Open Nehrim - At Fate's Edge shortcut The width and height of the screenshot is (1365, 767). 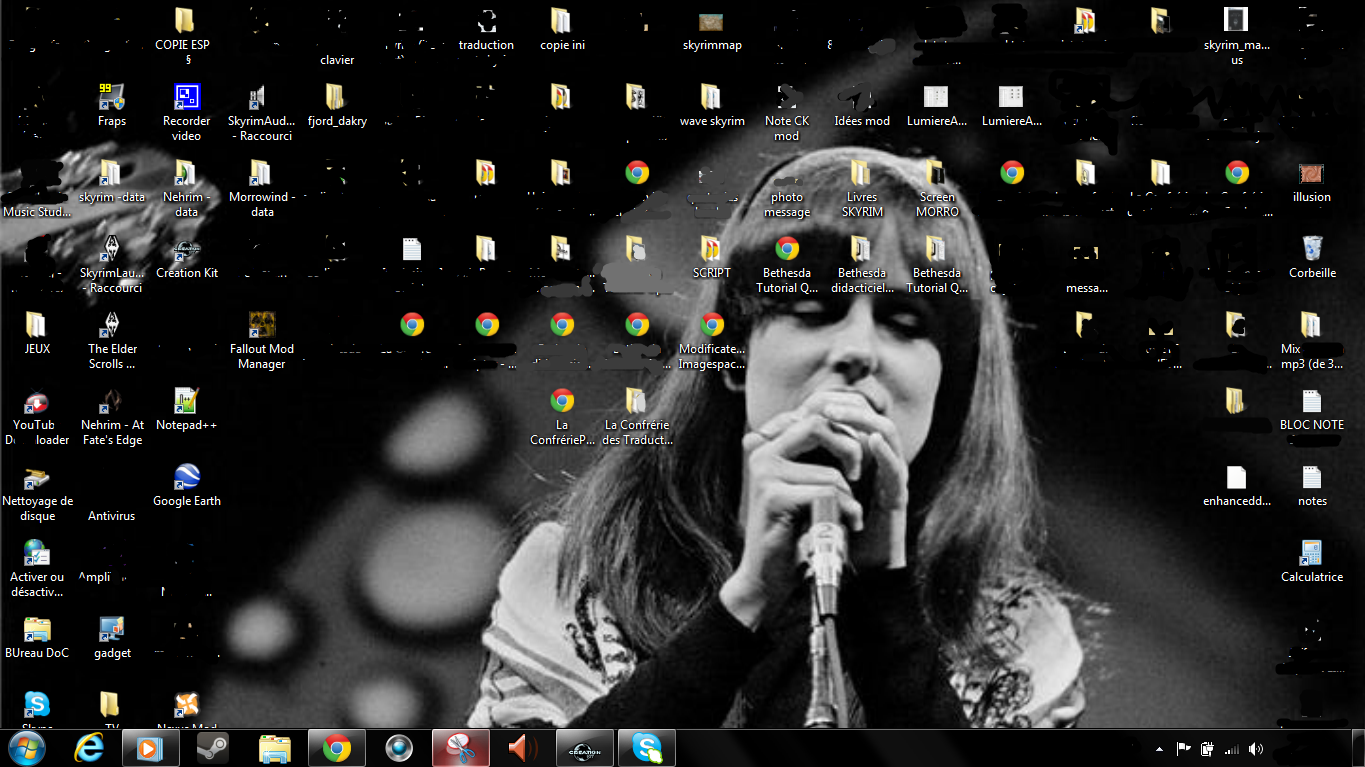point(111,402)
